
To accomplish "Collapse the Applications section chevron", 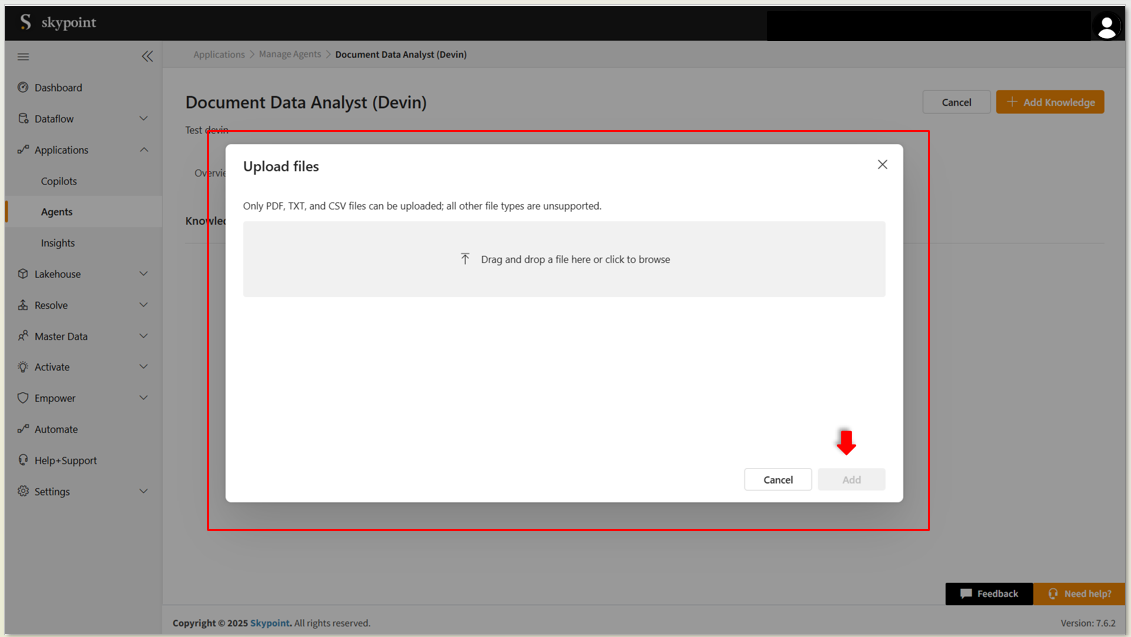I will pyautogui.click(x=143, y=150).
